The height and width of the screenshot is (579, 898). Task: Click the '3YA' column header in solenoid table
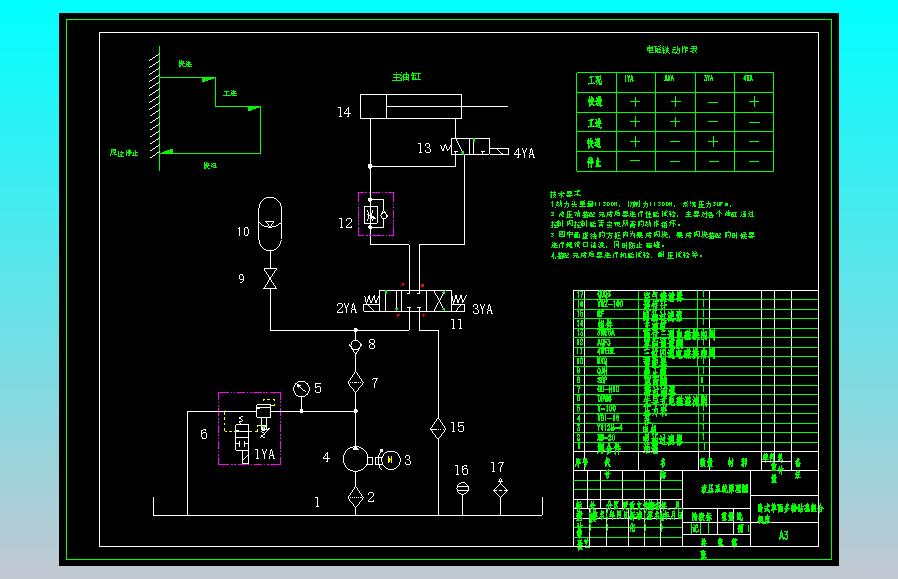point(708,78)
